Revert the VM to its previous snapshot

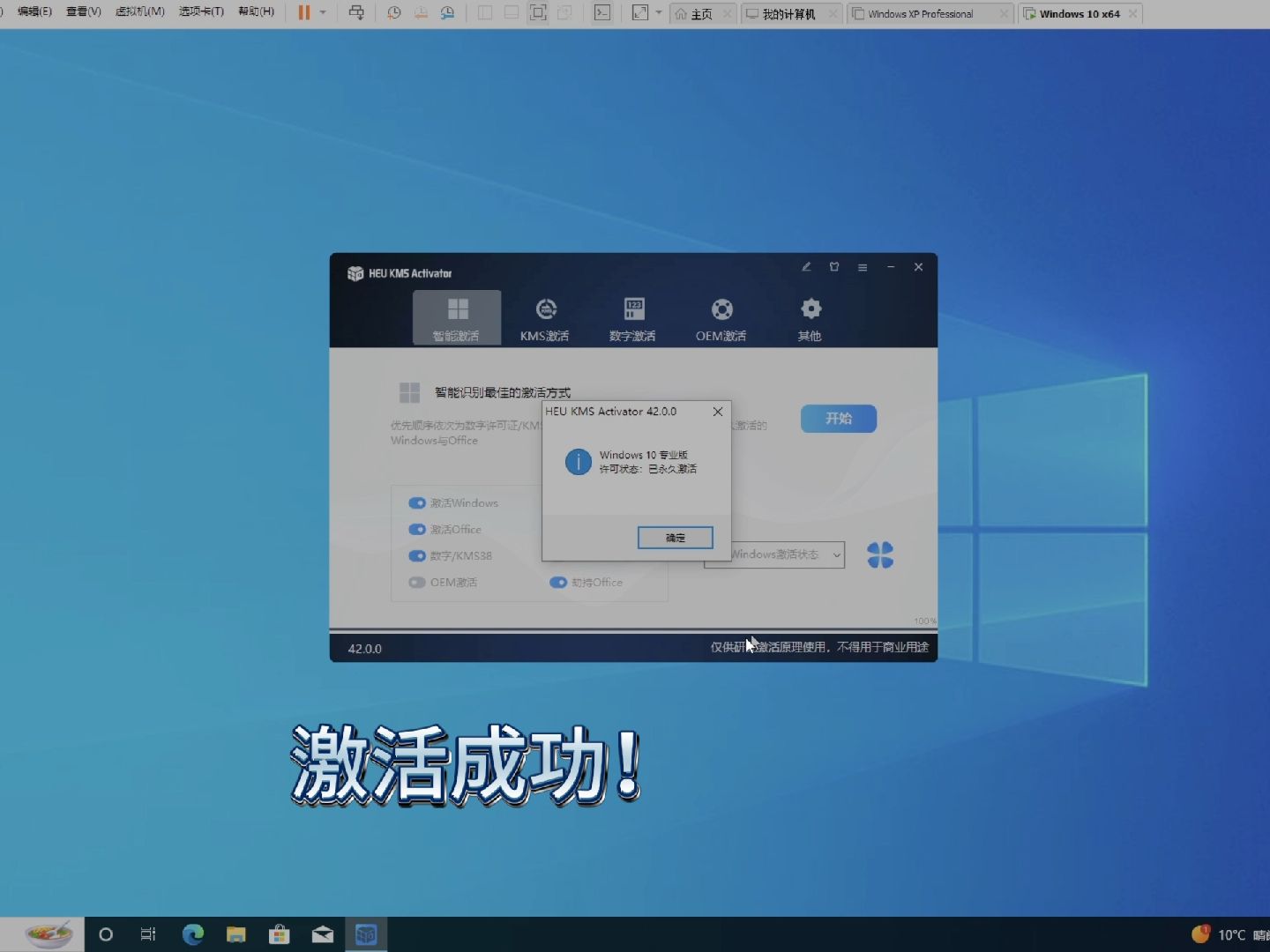click(x=421, y=12)
